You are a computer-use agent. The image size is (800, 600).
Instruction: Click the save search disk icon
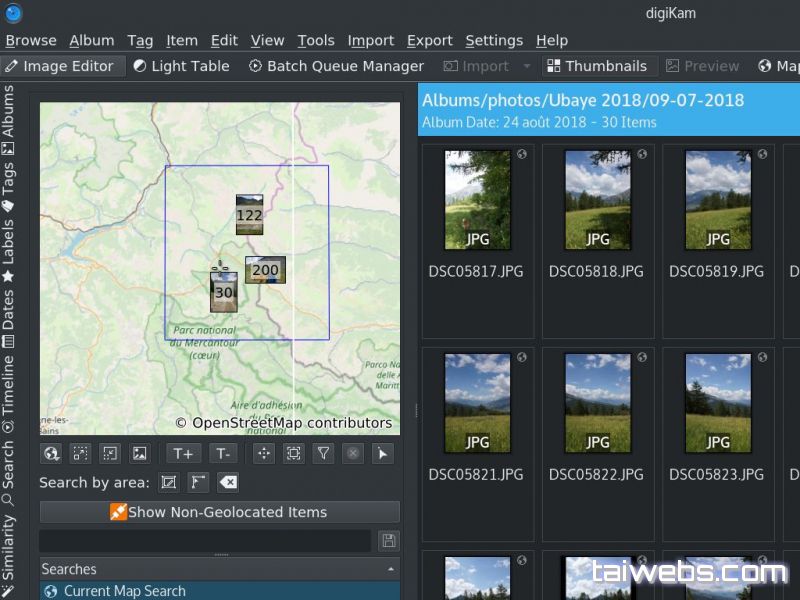388,540
